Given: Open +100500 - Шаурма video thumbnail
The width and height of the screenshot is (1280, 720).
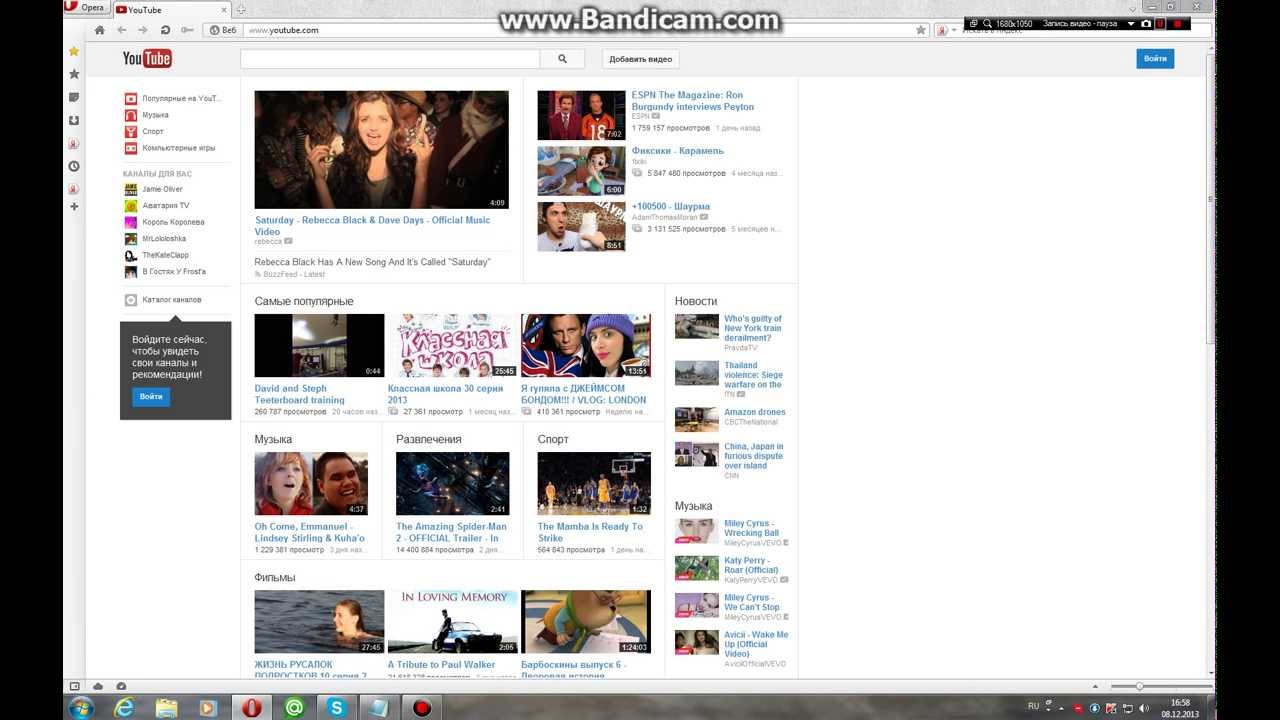Looking at the screenshot, I should click(x=581, y=226).
